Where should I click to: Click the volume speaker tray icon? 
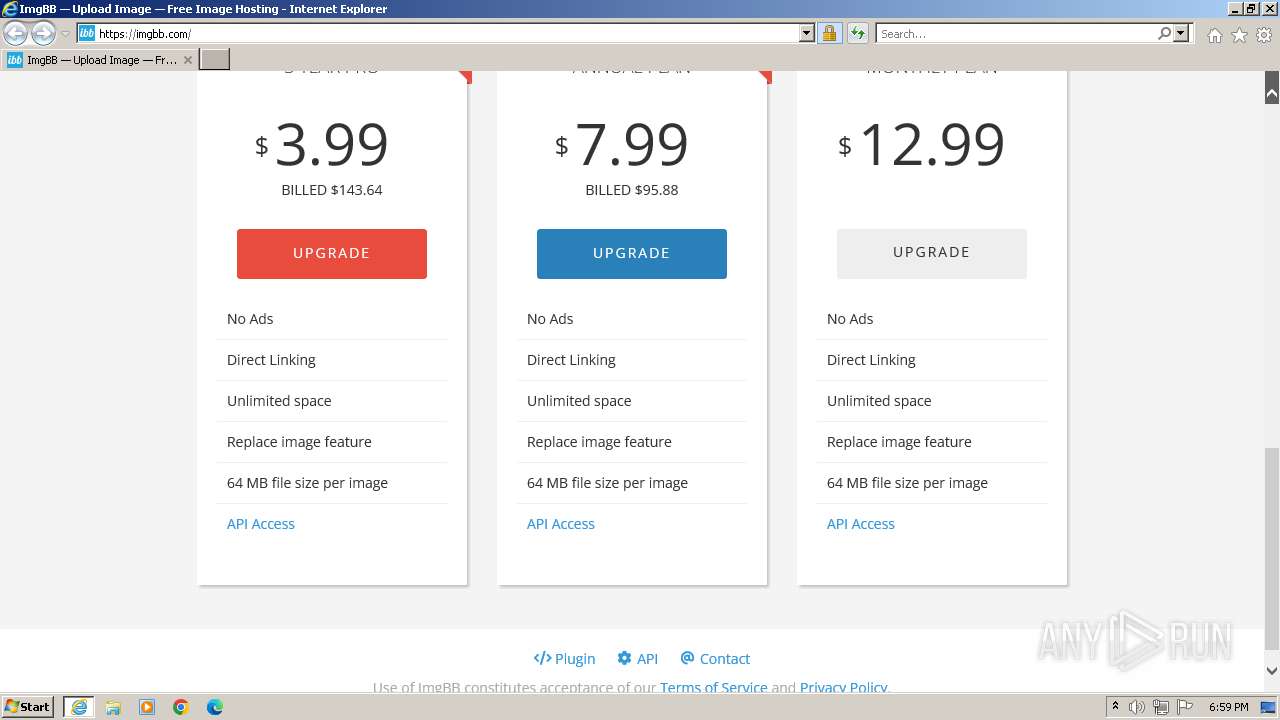pos(1137,707)
